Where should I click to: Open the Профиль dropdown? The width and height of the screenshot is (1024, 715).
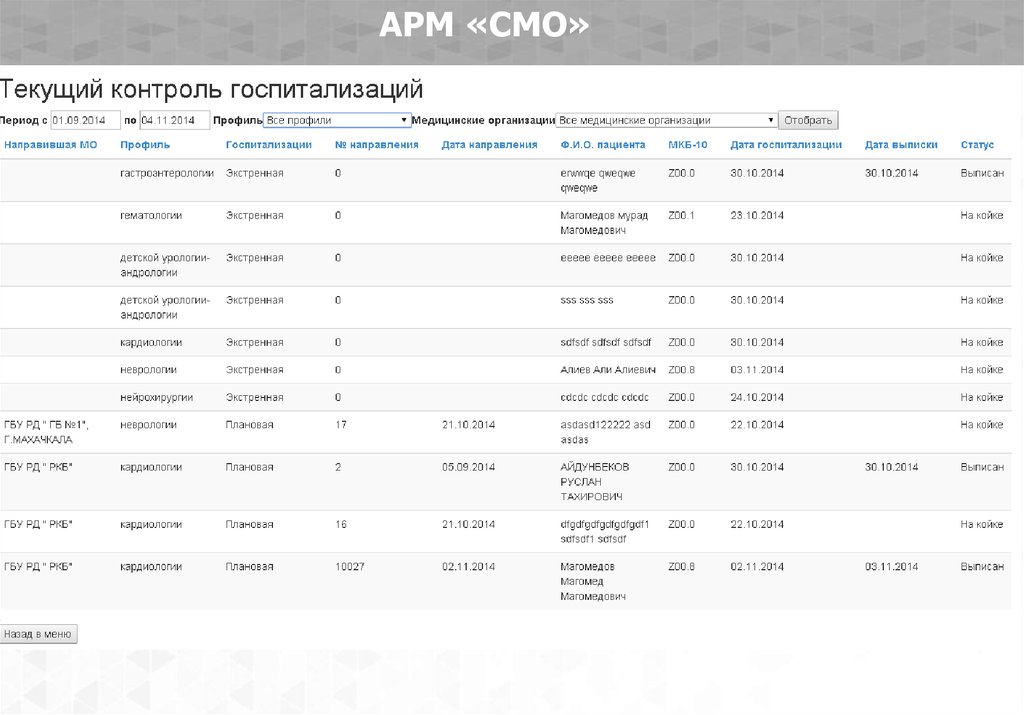tap(336, 120)
